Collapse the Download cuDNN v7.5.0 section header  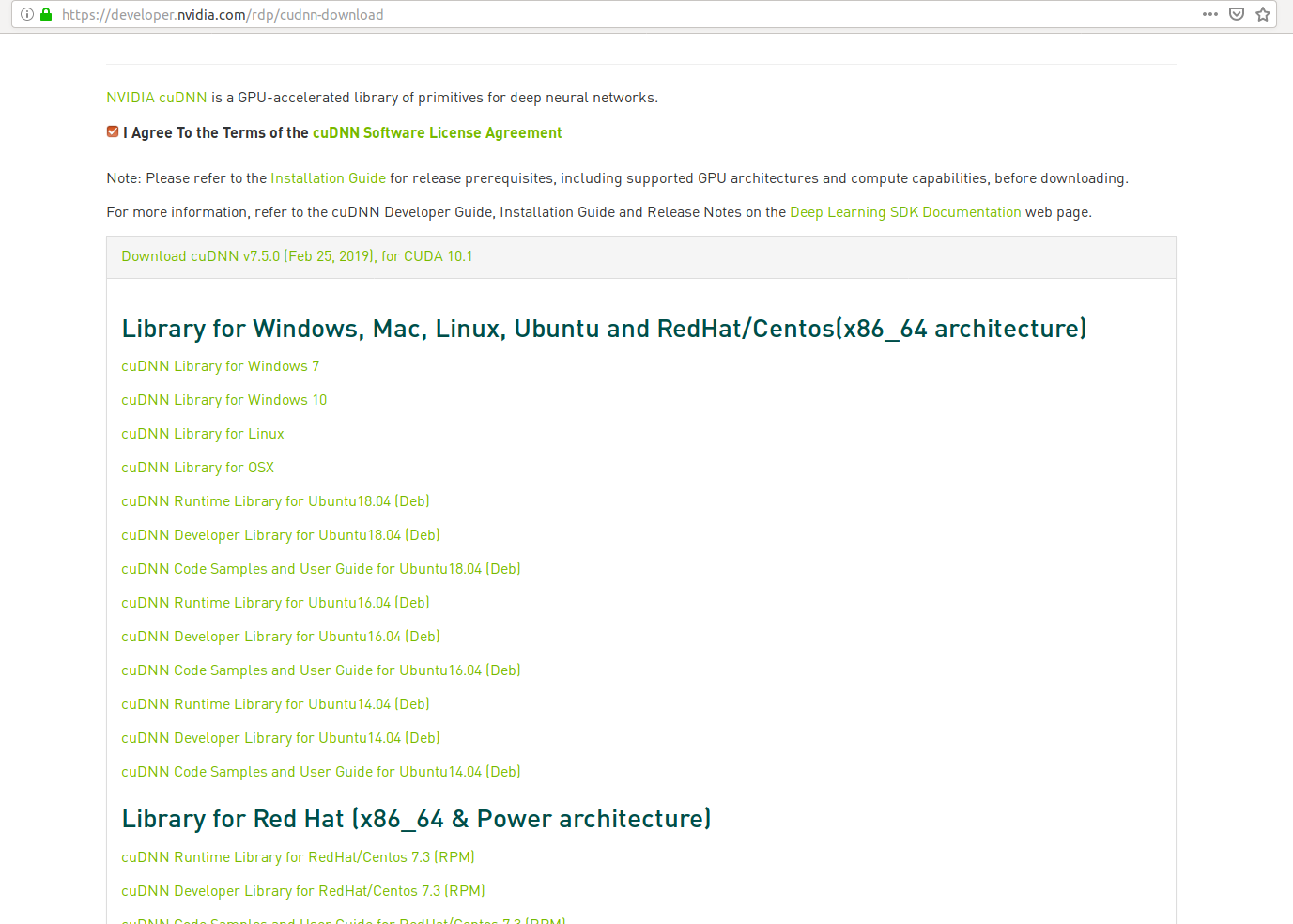pyautogui.click(x=297, y=255)
